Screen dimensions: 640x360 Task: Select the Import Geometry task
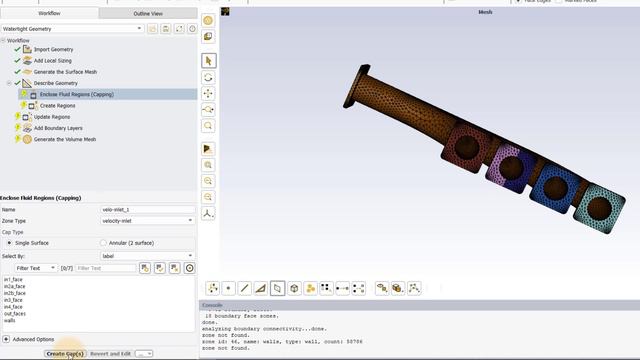[x=53, y=49]
